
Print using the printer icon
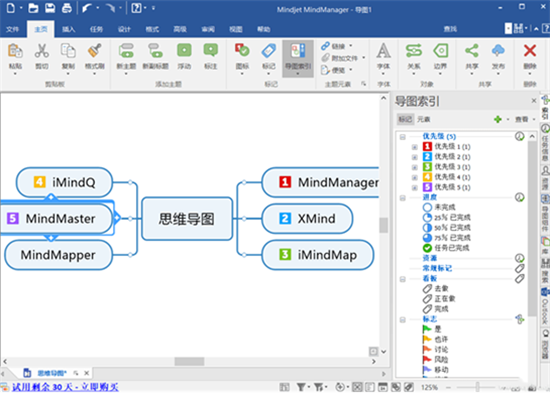coord(67,8)
